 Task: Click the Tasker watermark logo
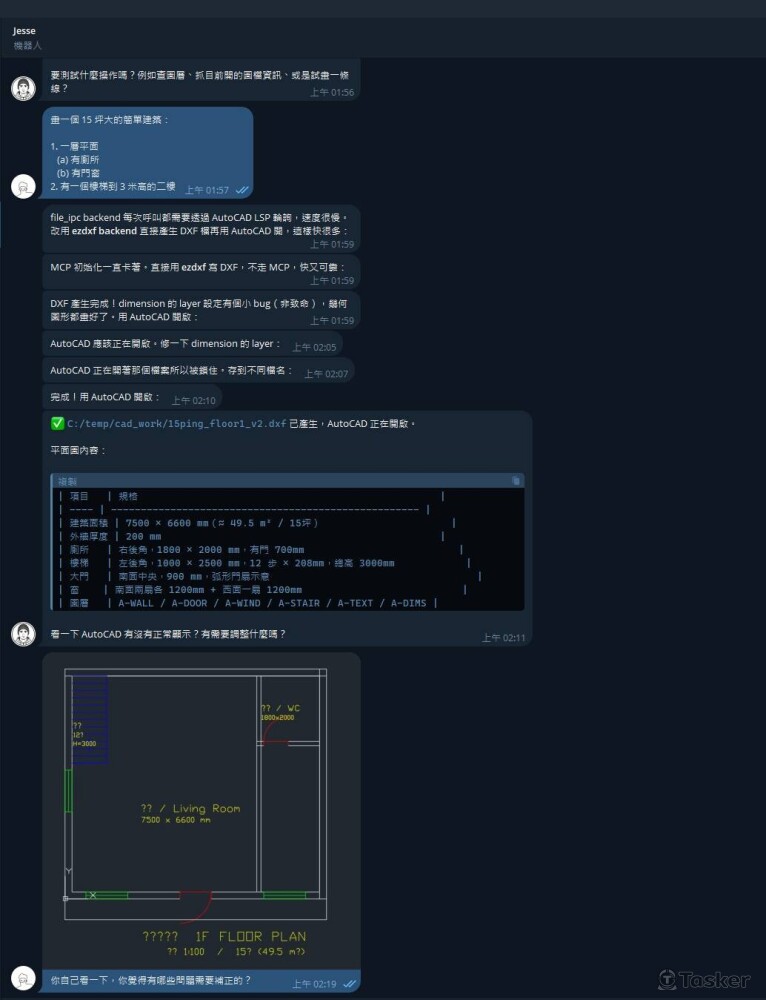(704, 979)
